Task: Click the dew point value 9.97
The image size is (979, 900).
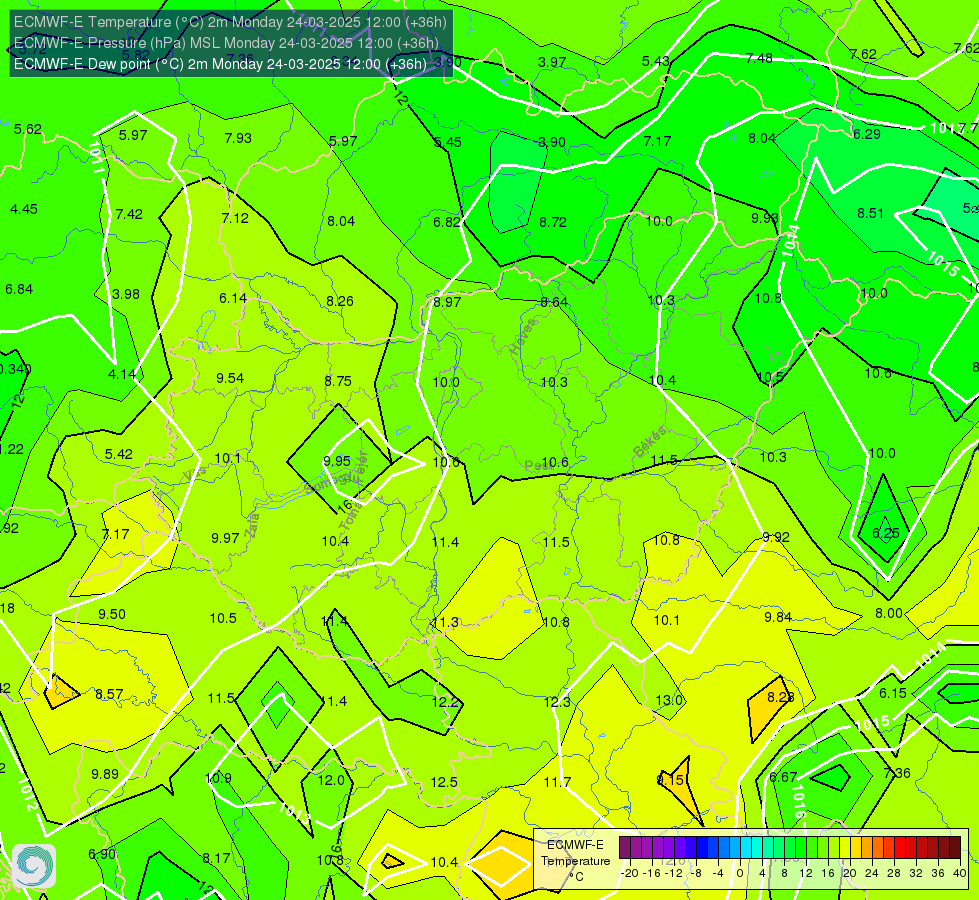Action: 225,538
